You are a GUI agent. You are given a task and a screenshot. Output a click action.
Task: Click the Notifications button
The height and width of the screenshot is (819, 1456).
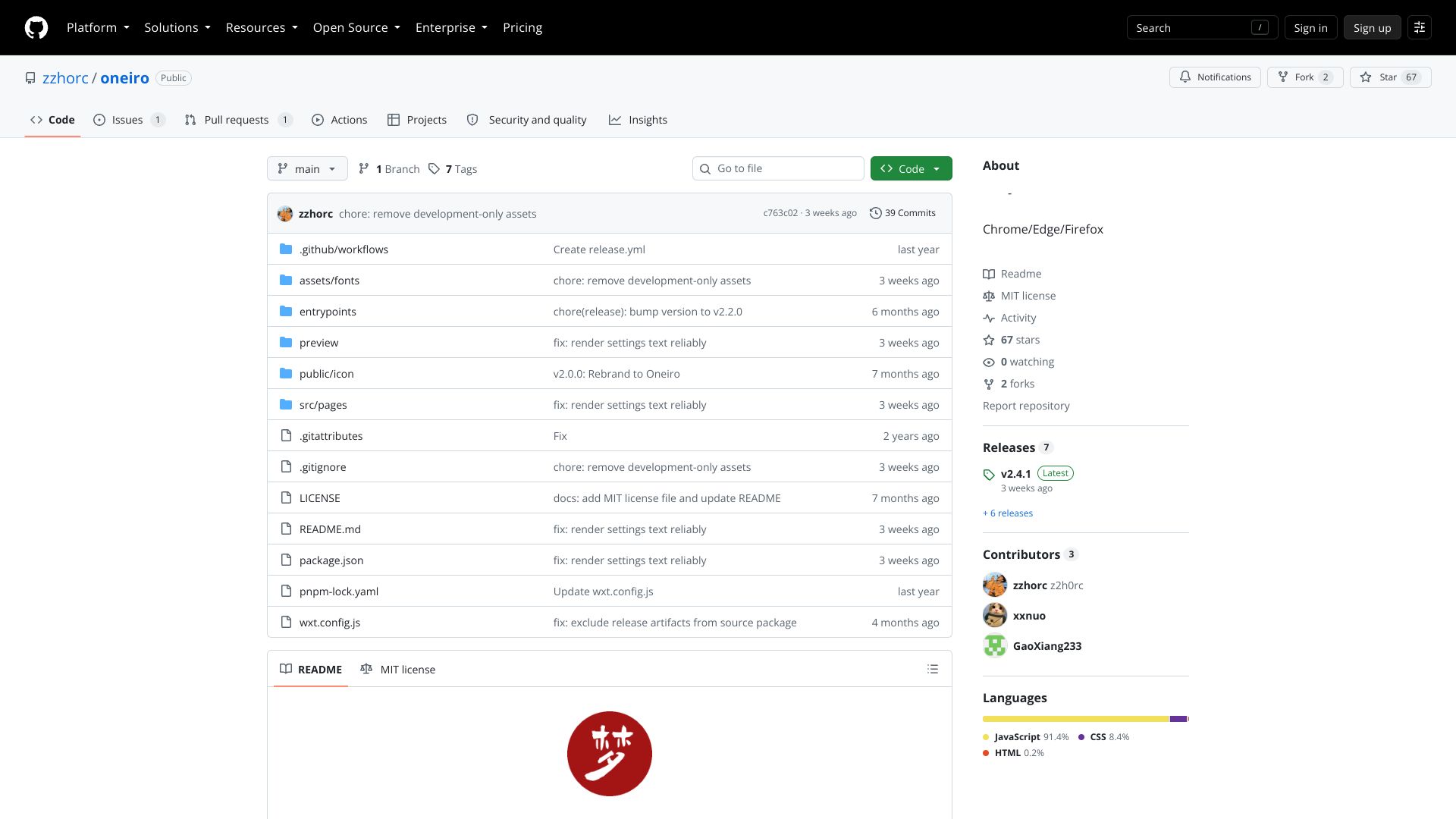pyautogui.click(x=1215, y=77)
